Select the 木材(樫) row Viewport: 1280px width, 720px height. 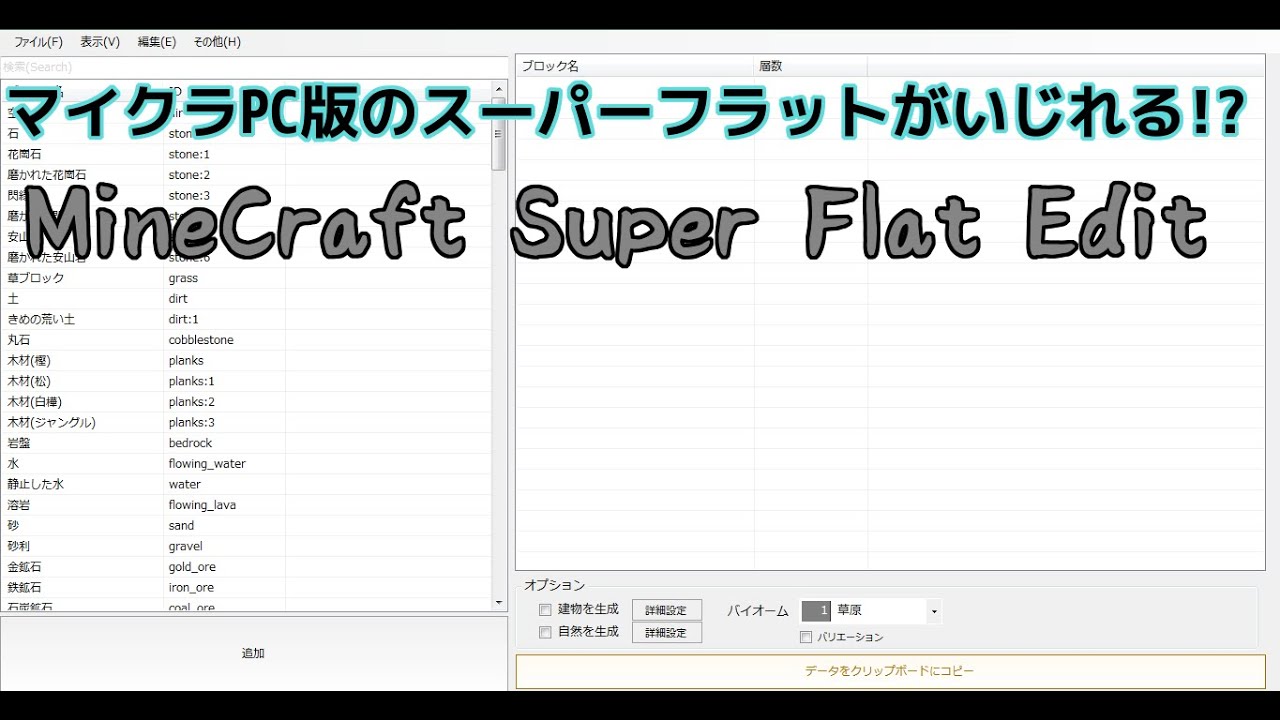(x=246, y=360)
